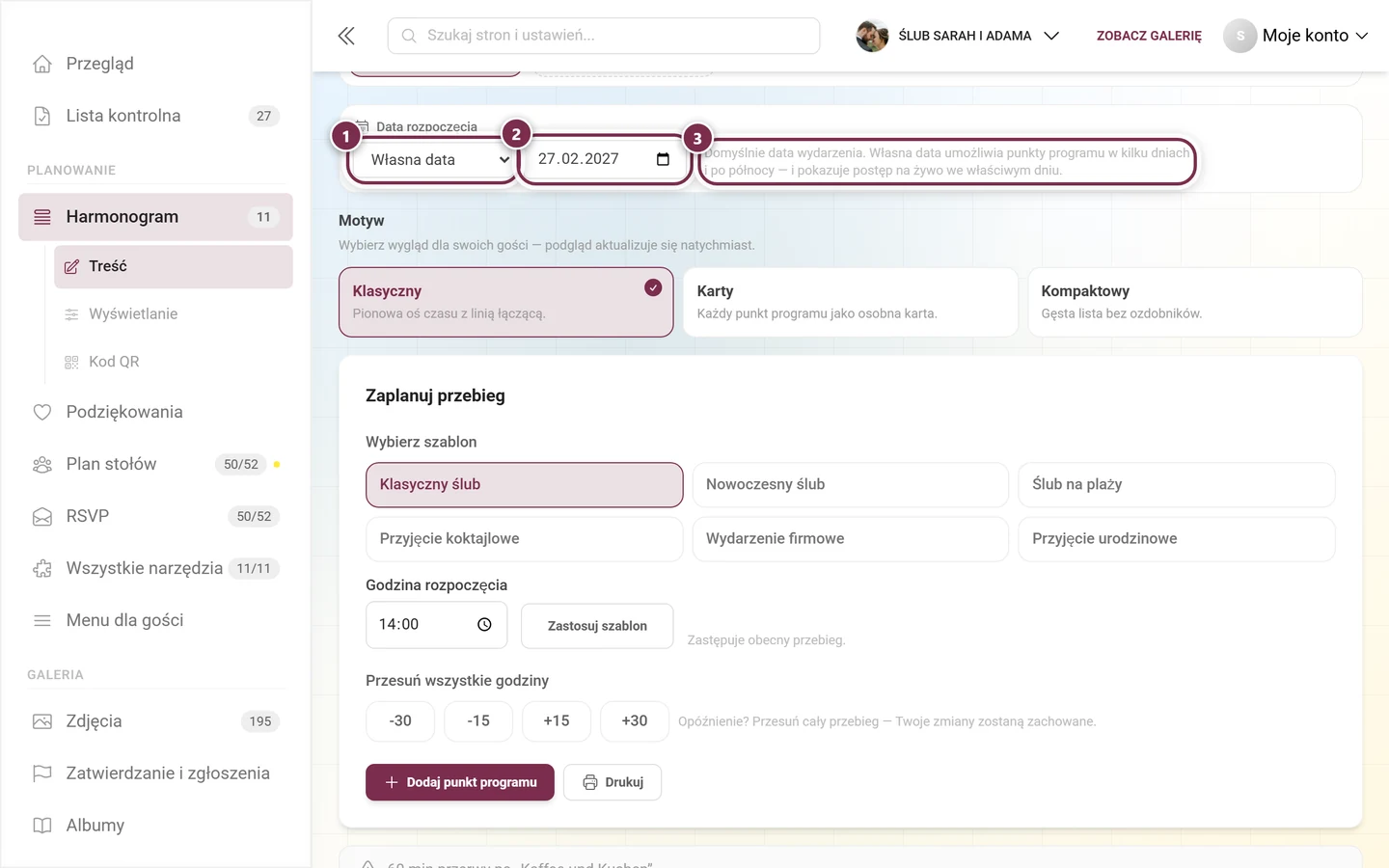Click the Zdjęcia image icon
Viewport: 1389px width, 868px height.
point(42,721)
